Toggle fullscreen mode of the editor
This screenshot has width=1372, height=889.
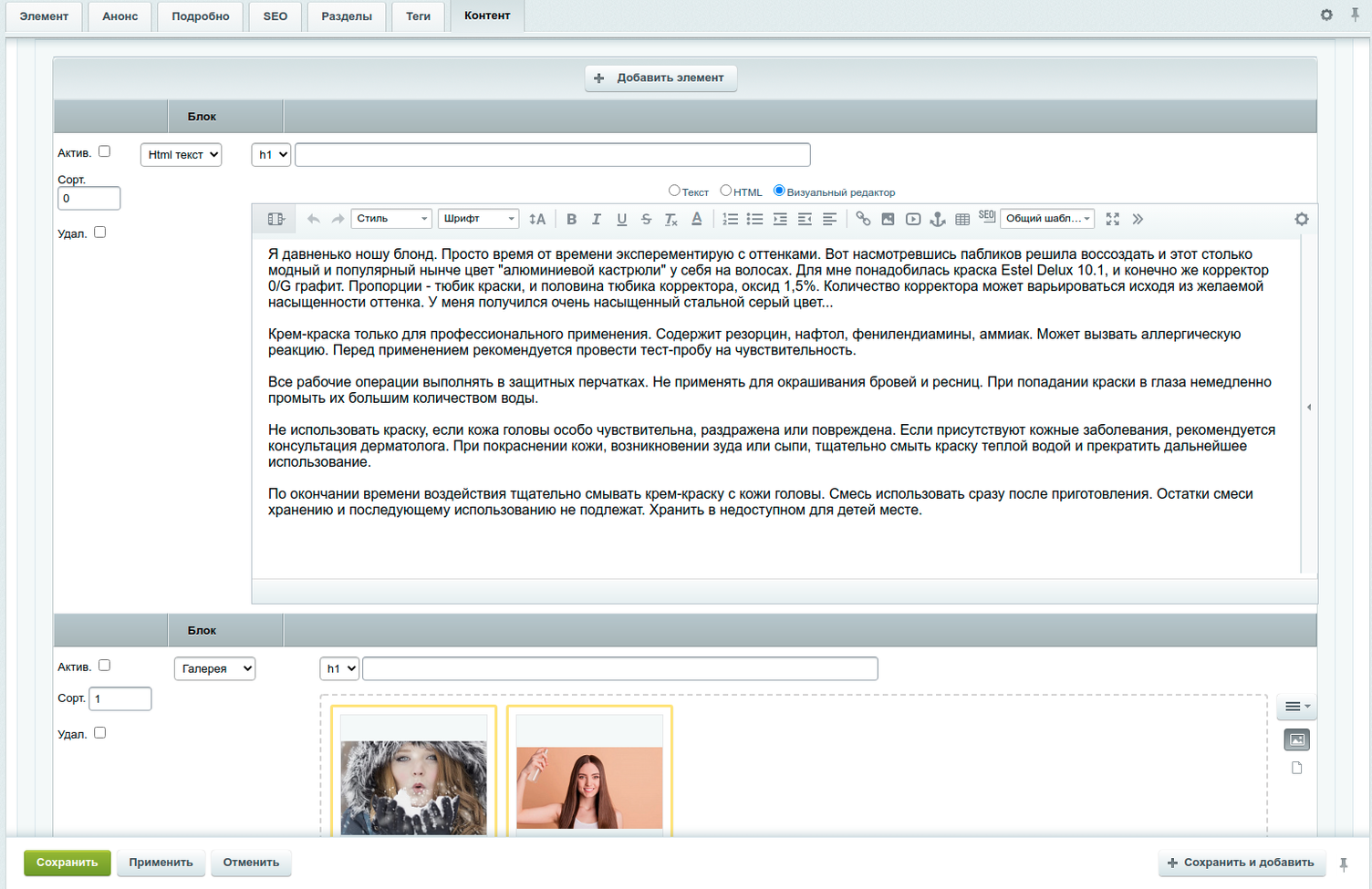click(1112, 218)
